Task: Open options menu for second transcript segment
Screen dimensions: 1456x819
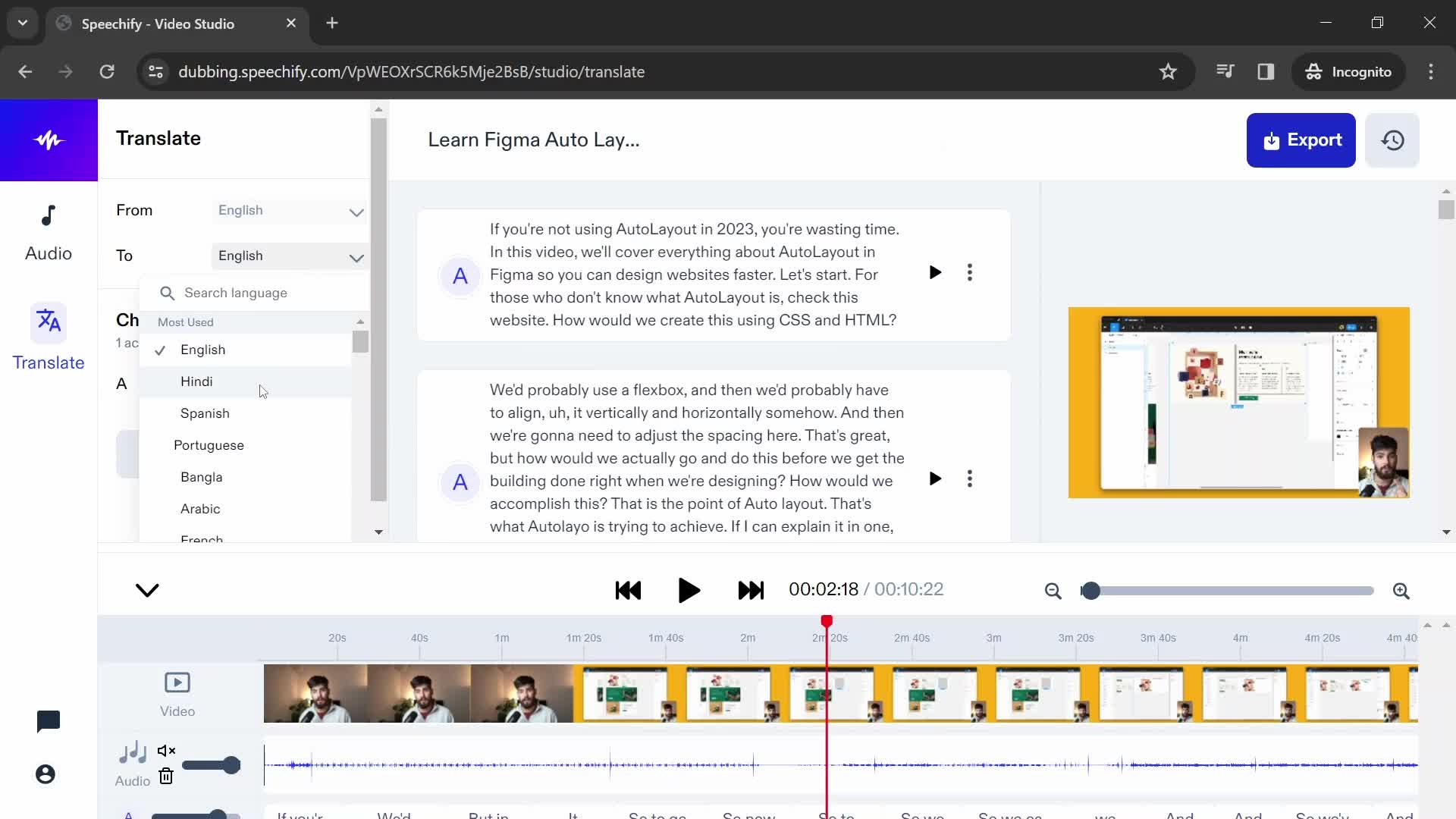Action: [969, 479]
